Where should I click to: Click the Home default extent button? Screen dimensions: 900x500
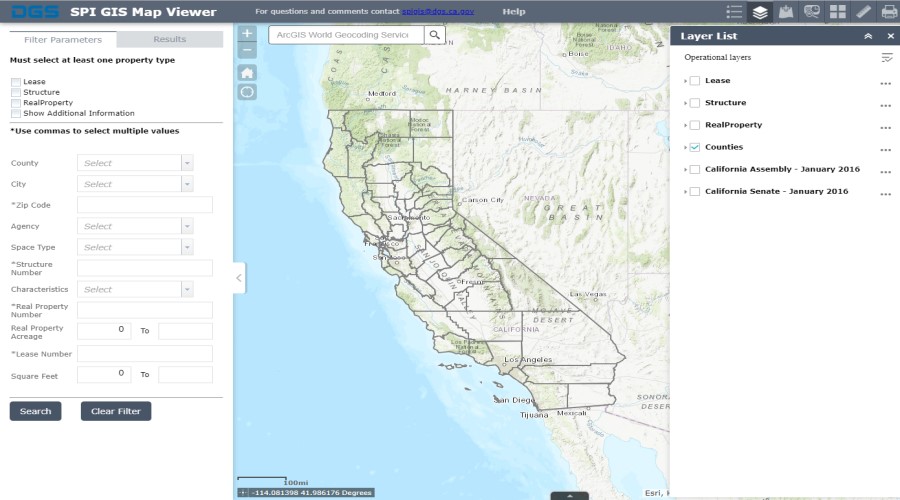point(248,72)
